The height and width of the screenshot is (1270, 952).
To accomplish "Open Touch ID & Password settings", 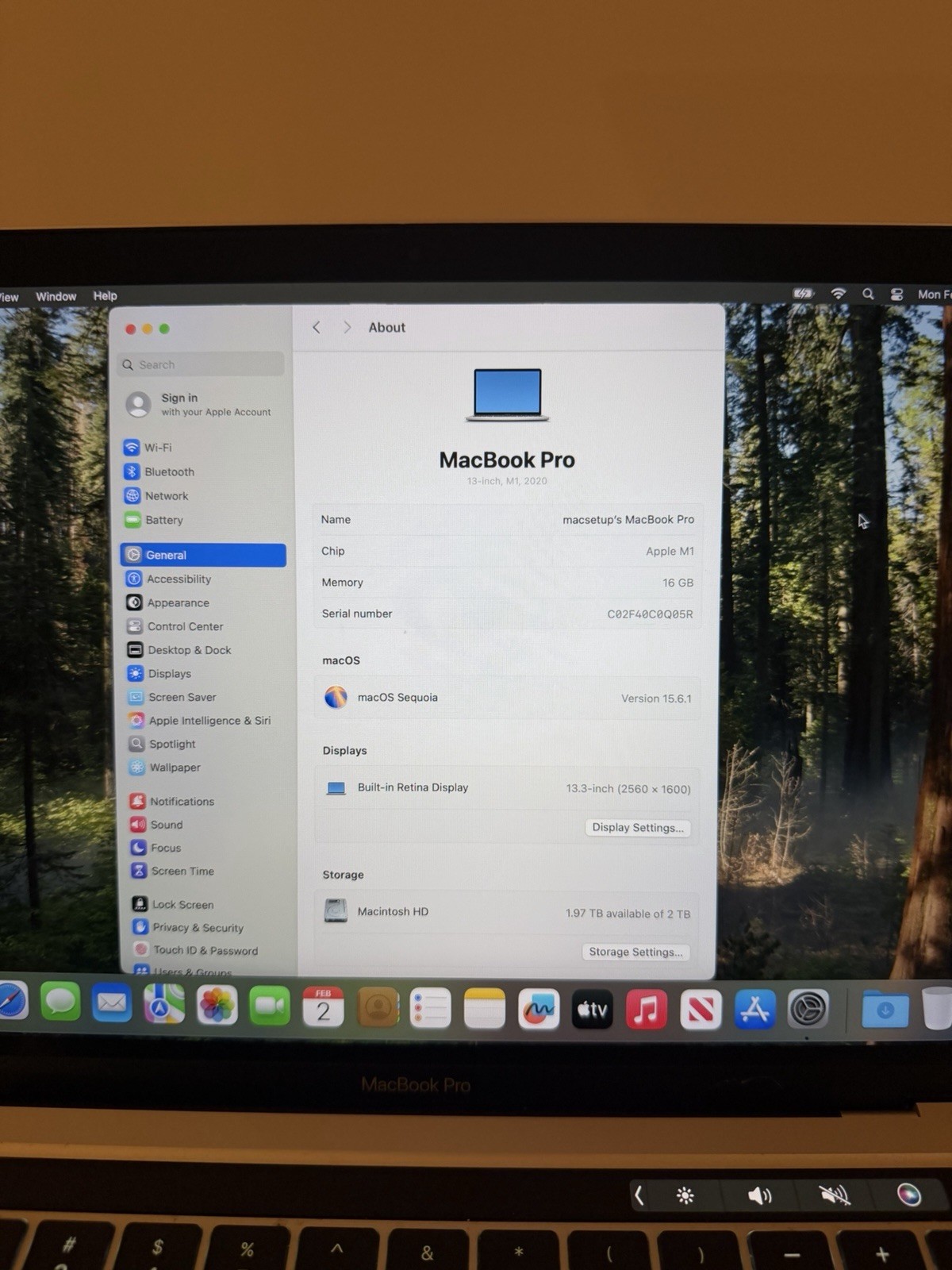I will coord(196,950).
